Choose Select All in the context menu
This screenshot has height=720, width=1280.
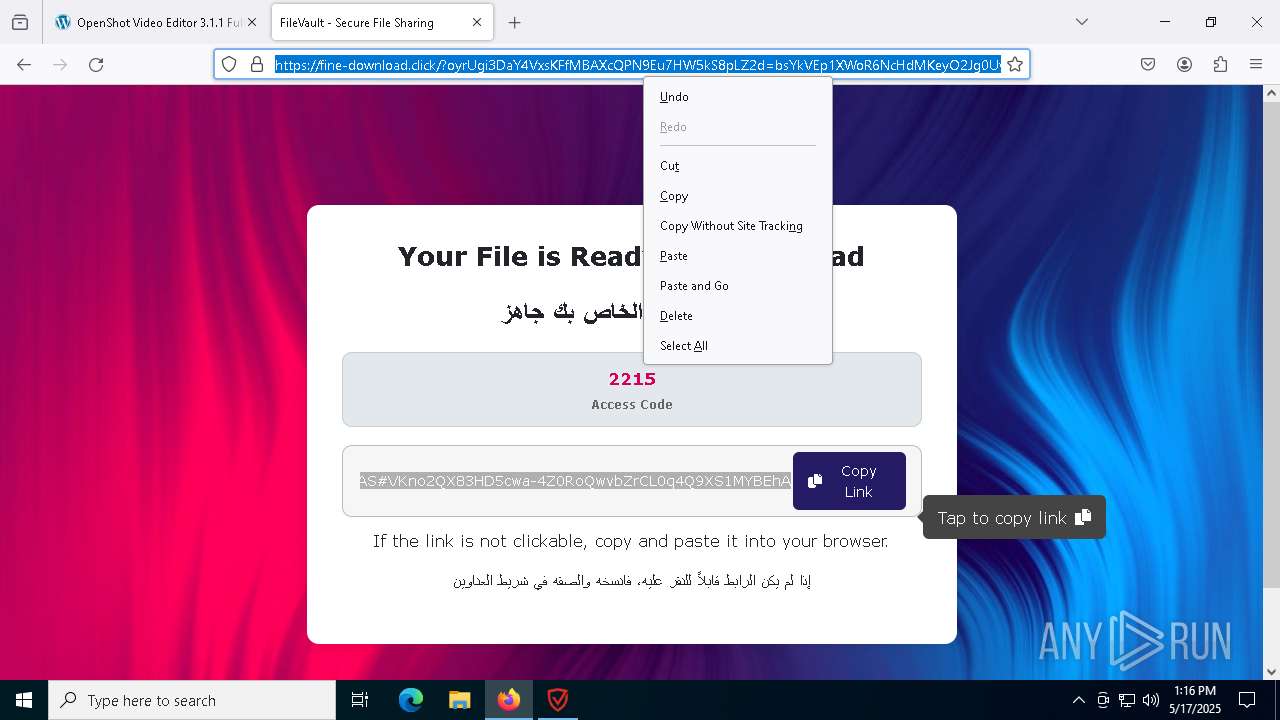pyautogui.click(x=738, y=346)
